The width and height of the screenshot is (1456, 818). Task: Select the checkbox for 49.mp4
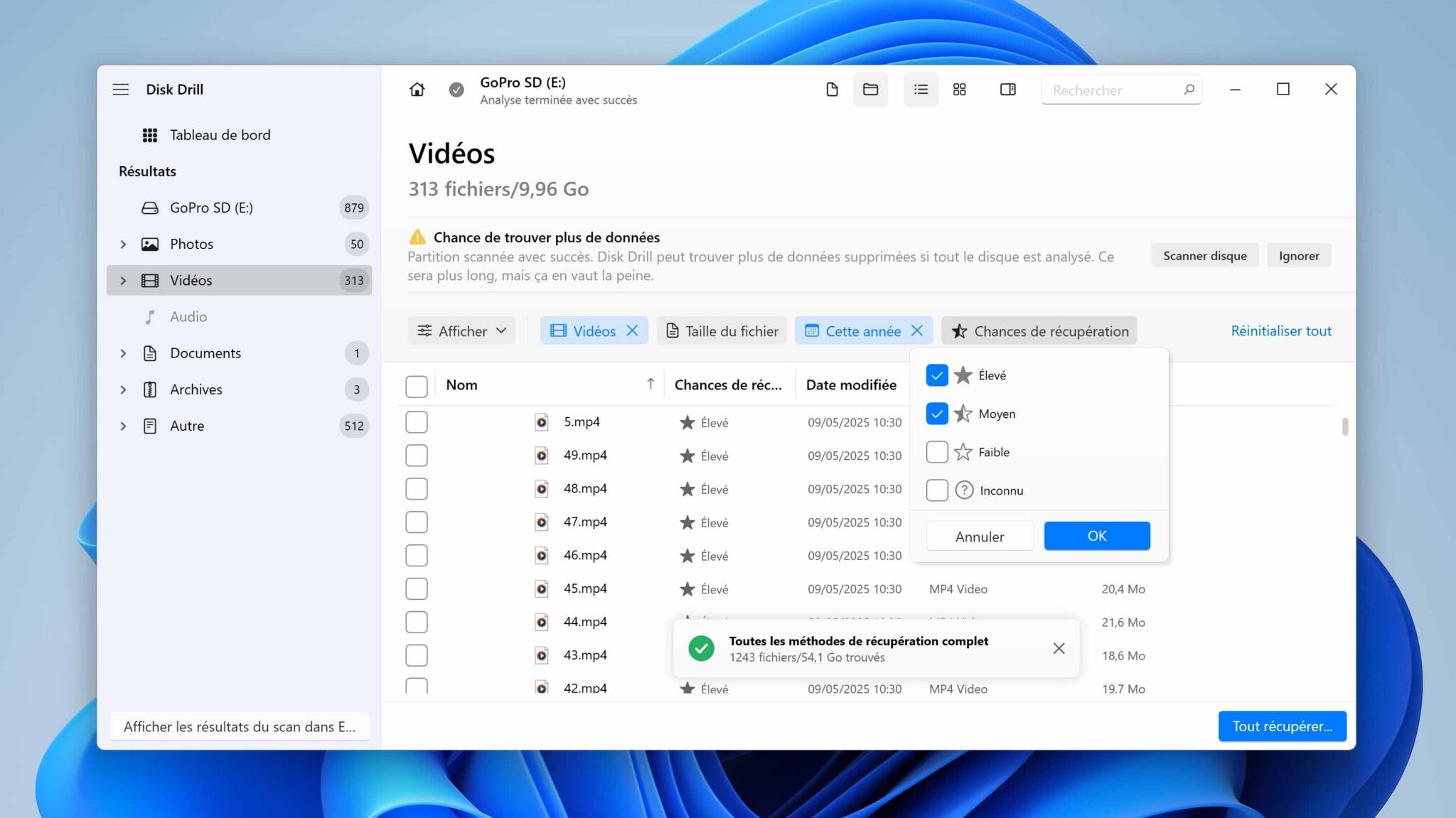click(417, 456)
